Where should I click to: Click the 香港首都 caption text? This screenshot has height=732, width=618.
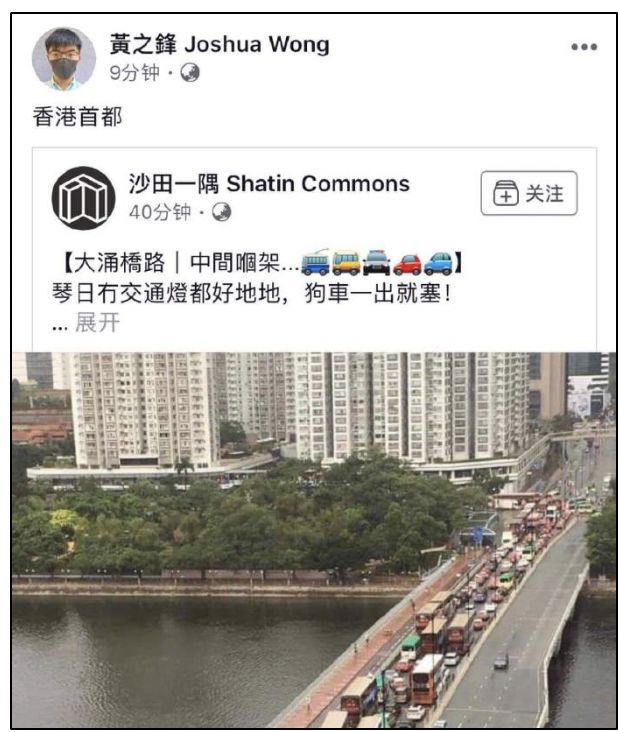pos(77,117)
